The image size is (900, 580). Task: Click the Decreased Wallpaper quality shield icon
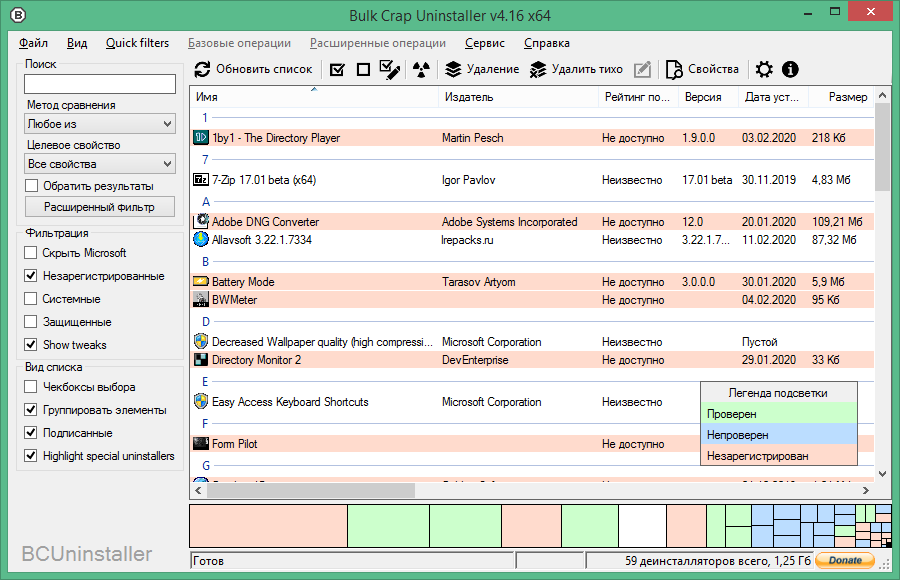(201, 341)
